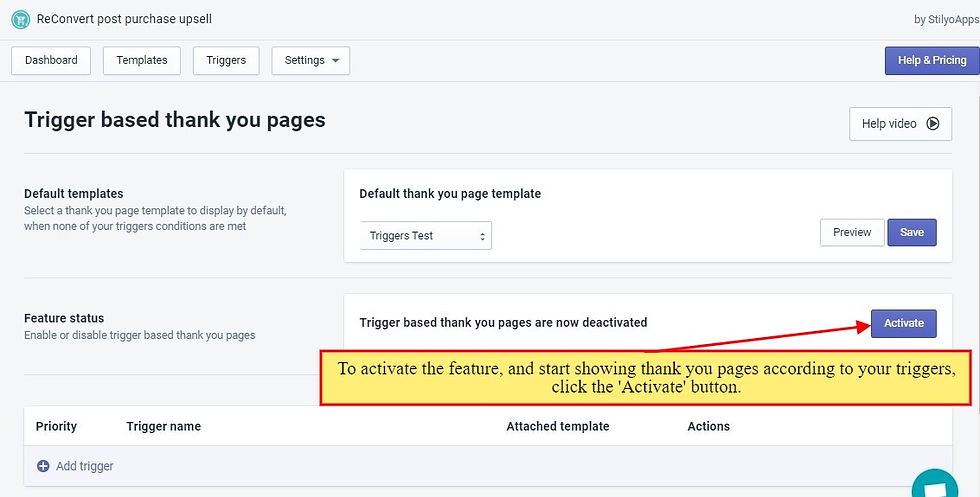Click the ReConvert shopping cart logo icon
The height and width of the screenshot is (497, 980).
tap(21, 19)
